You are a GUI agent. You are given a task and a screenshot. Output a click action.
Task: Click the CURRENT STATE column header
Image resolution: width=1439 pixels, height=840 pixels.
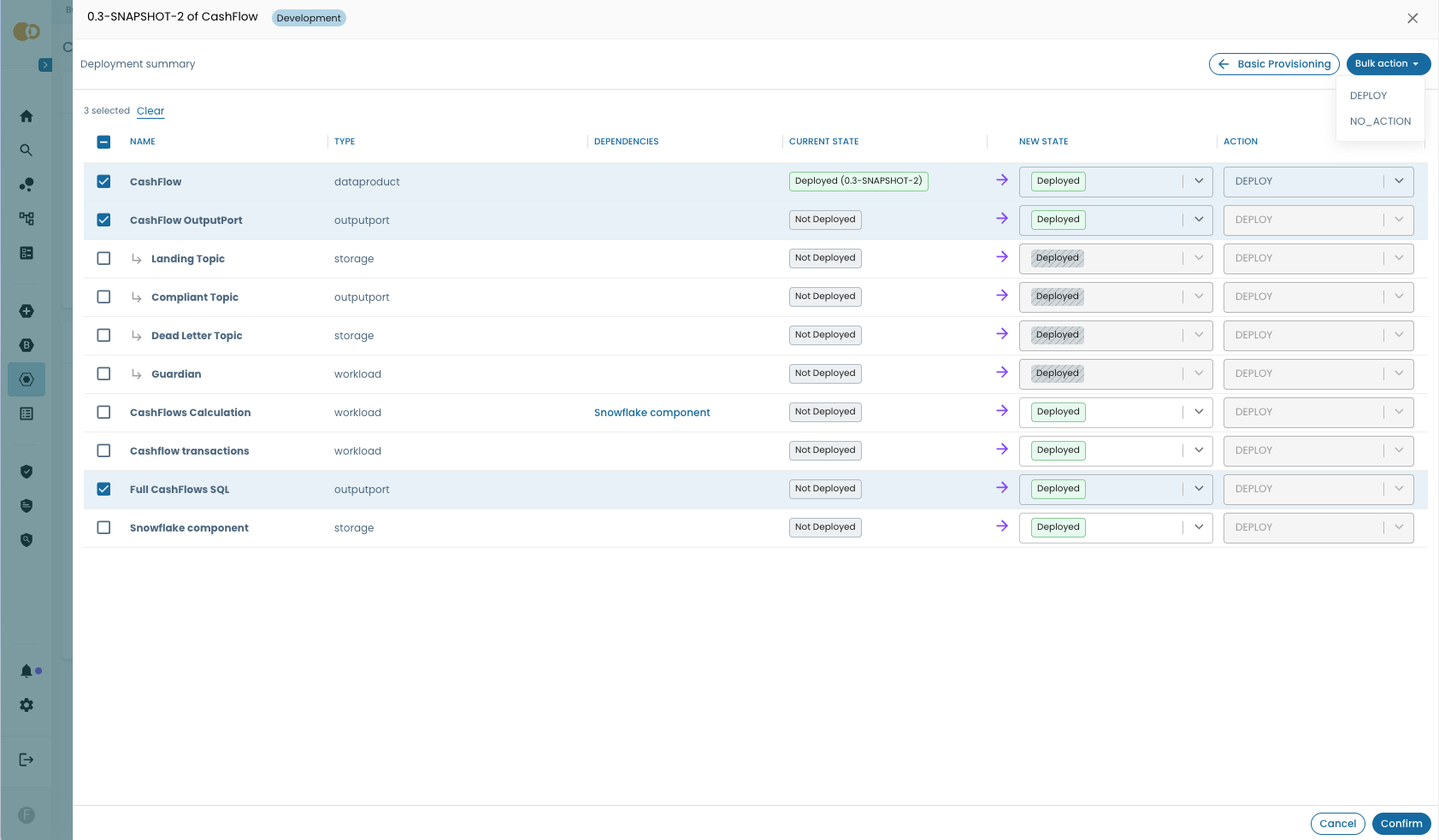[x=823, y=142]
